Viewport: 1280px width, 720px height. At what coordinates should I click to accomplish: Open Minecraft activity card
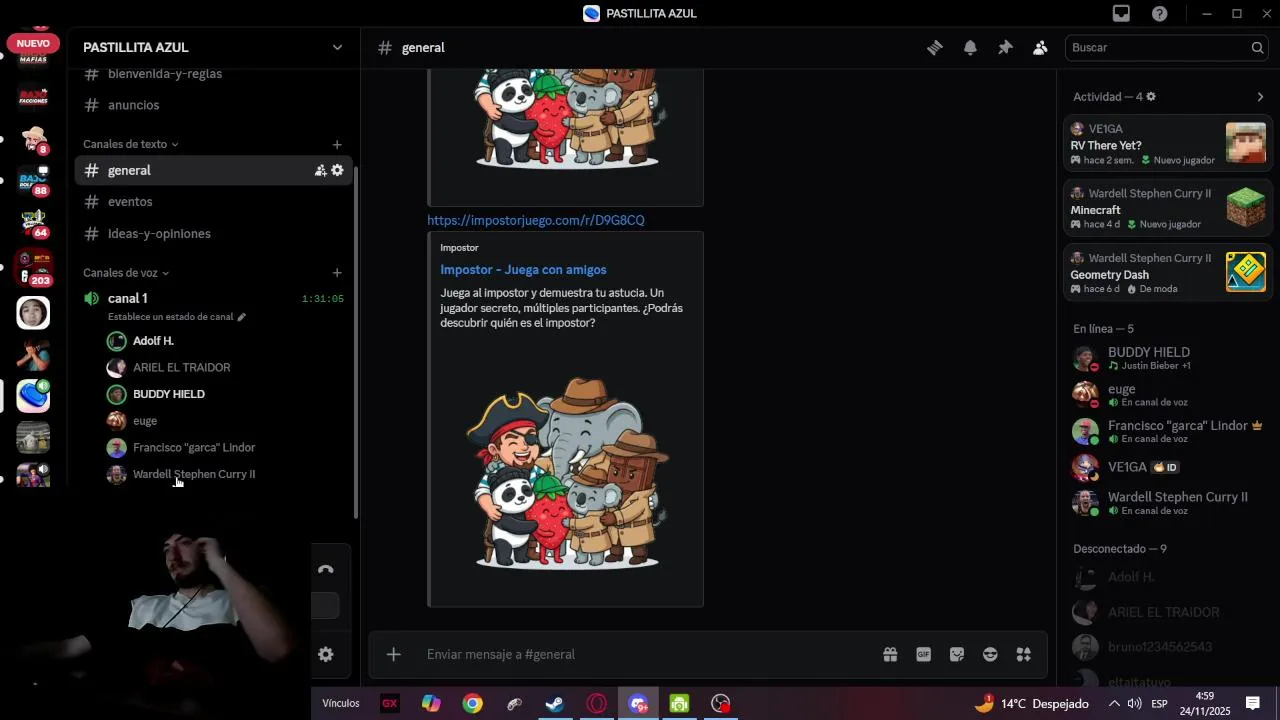(1168, 208)
